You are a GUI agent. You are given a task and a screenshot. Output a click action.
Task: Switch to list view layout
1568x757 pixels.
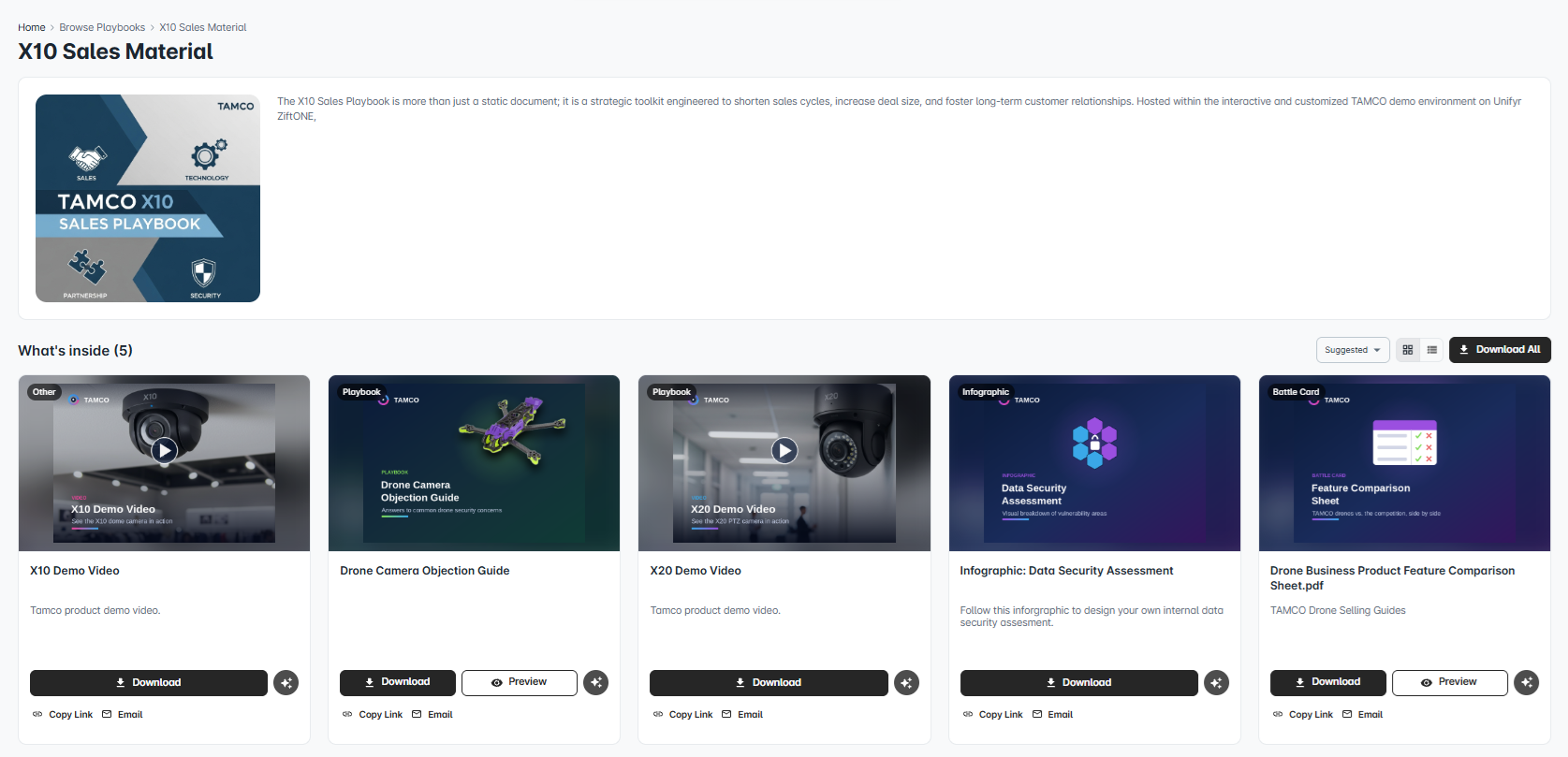coord(1432,350)
